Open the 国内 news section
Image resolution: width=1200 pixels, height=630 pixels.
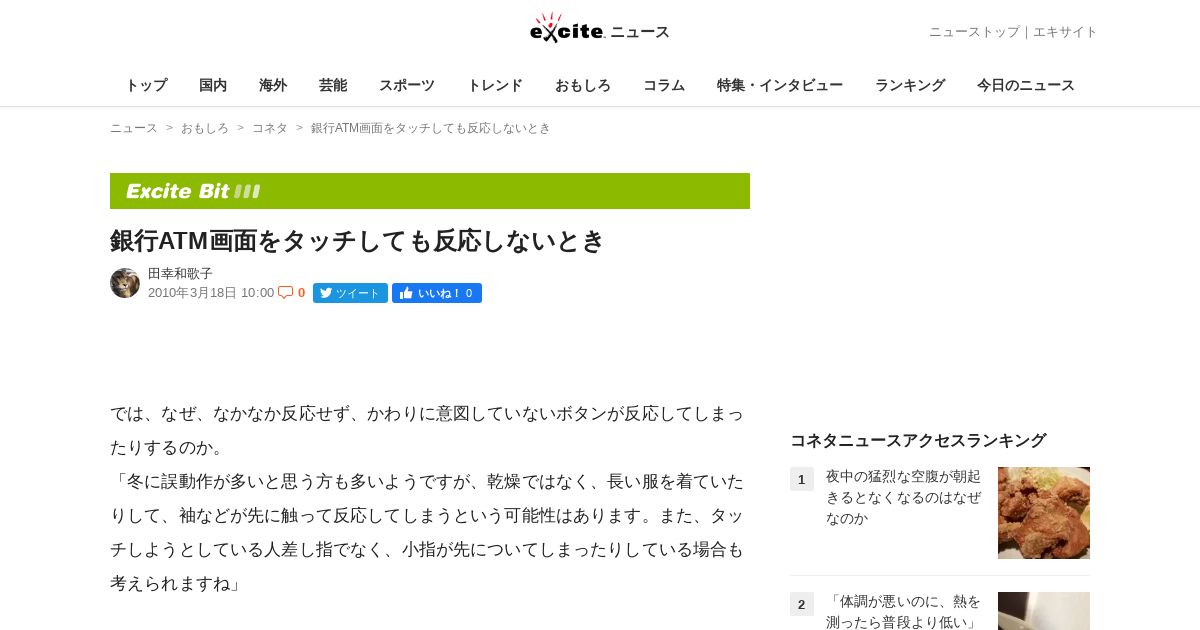coord(213,85)
